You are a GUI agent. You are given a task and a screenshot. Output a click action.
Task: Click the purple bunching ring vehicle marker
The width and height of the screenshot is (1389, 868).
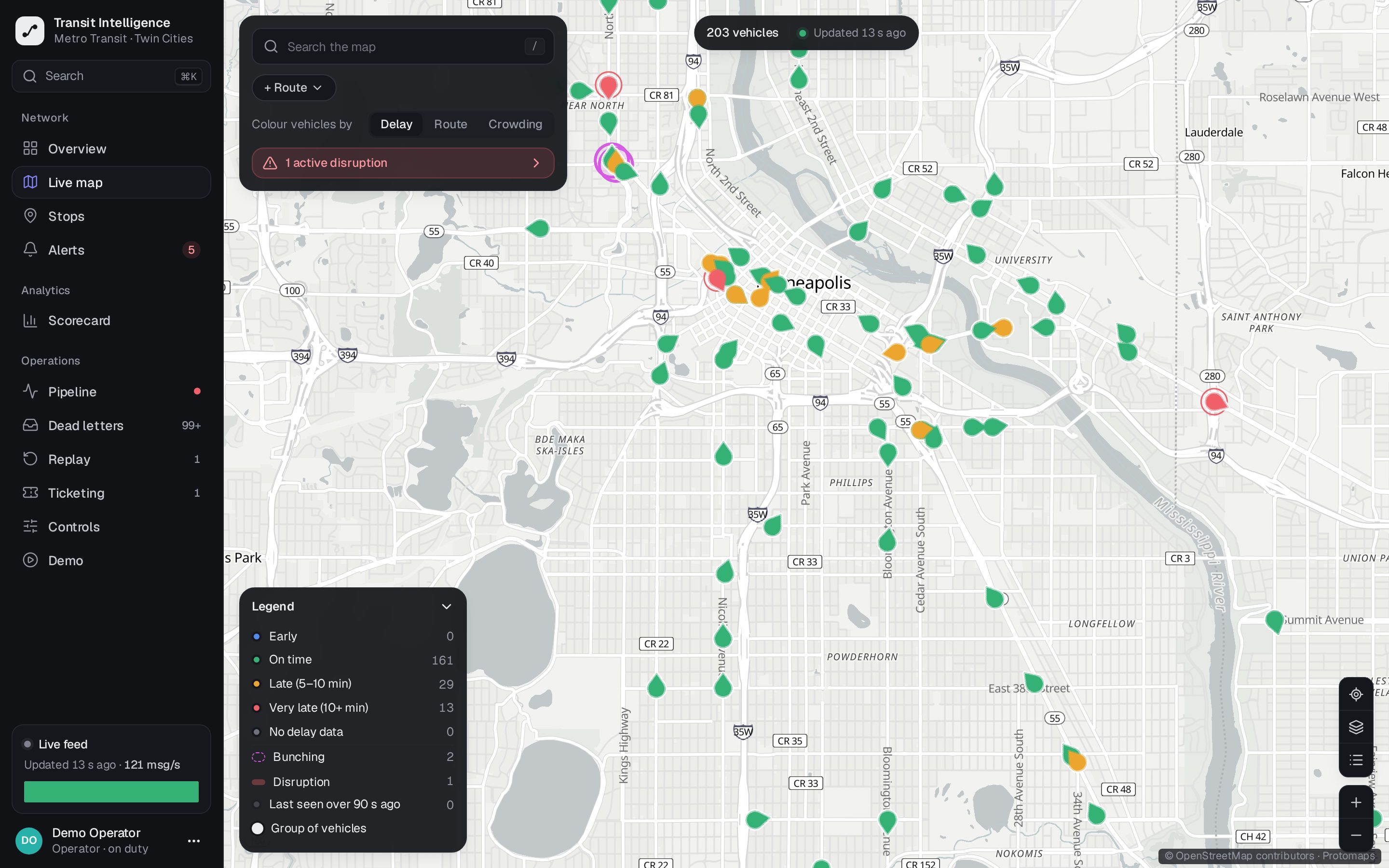[x=614, y=163]
